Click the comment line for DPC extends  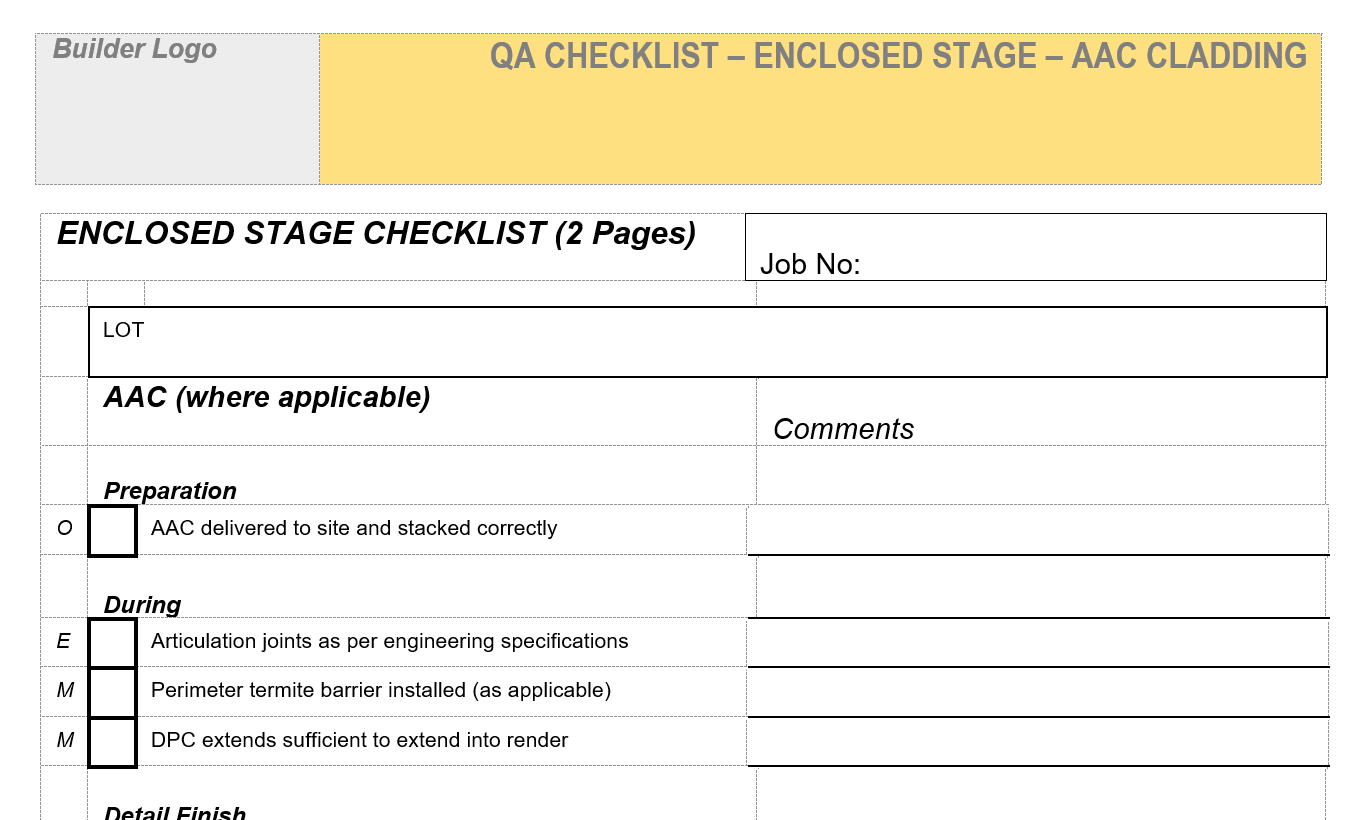coord(1037,741)
